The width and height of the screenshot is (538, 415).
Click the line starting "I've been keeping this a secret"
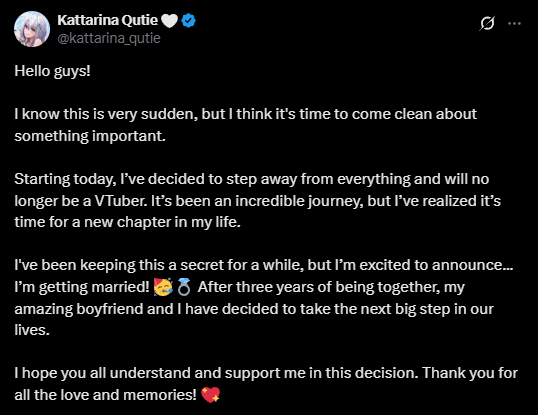tap(264, 265)
